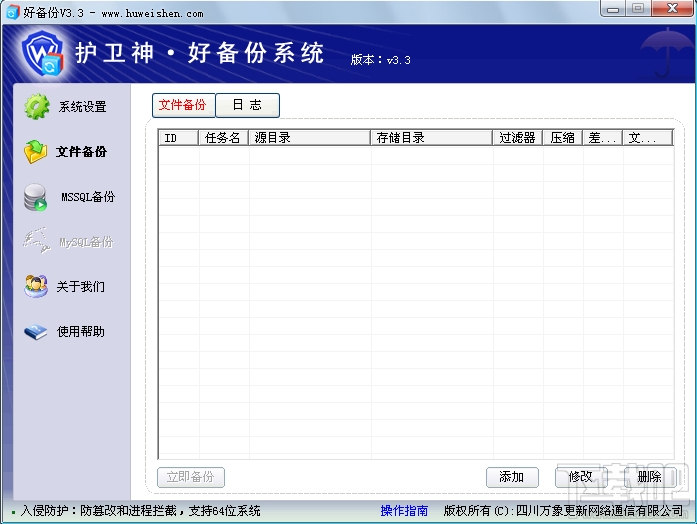Click the MSSQL database backup icon
The image size is (697, 524).
click(36, 197)
